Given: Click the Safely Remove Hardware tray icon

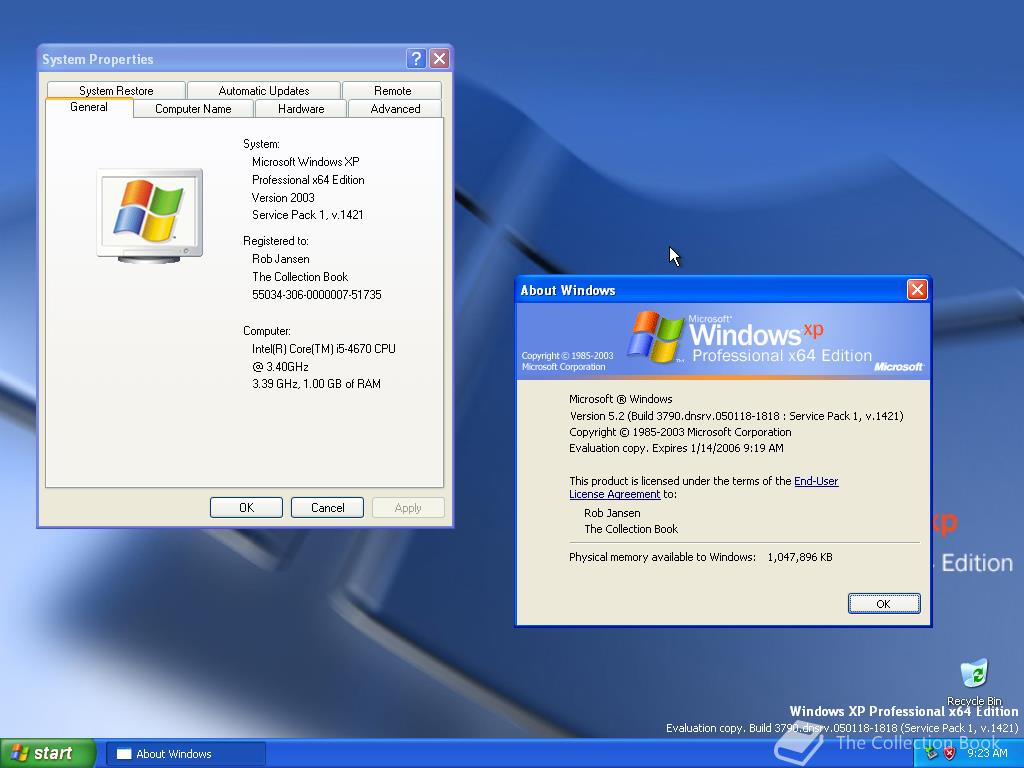Looking at the screenshot, I should (932, 753).
